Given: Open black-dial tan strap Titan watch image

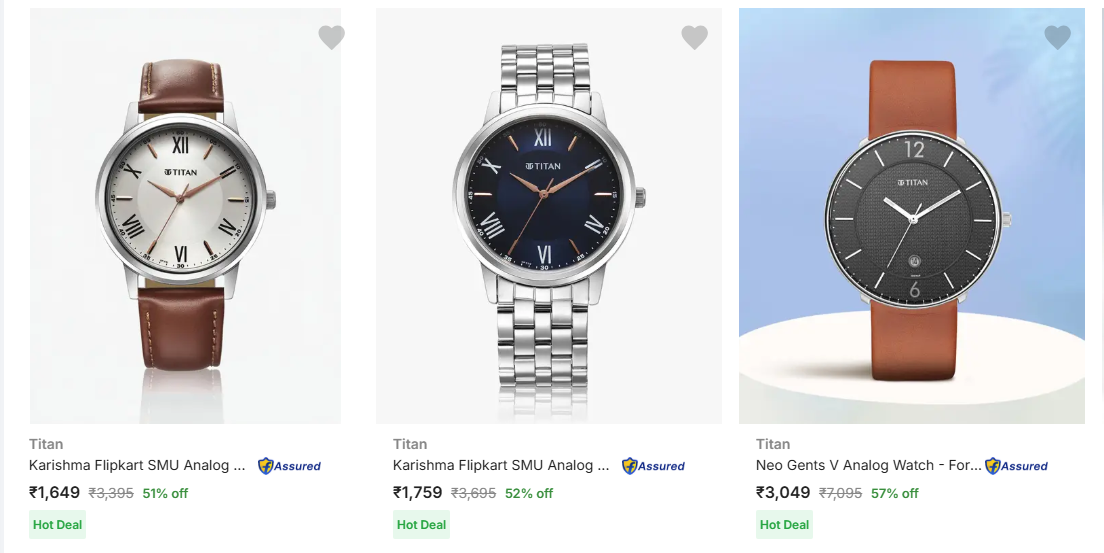Looking at the screenshot, I should click(911, 215).
